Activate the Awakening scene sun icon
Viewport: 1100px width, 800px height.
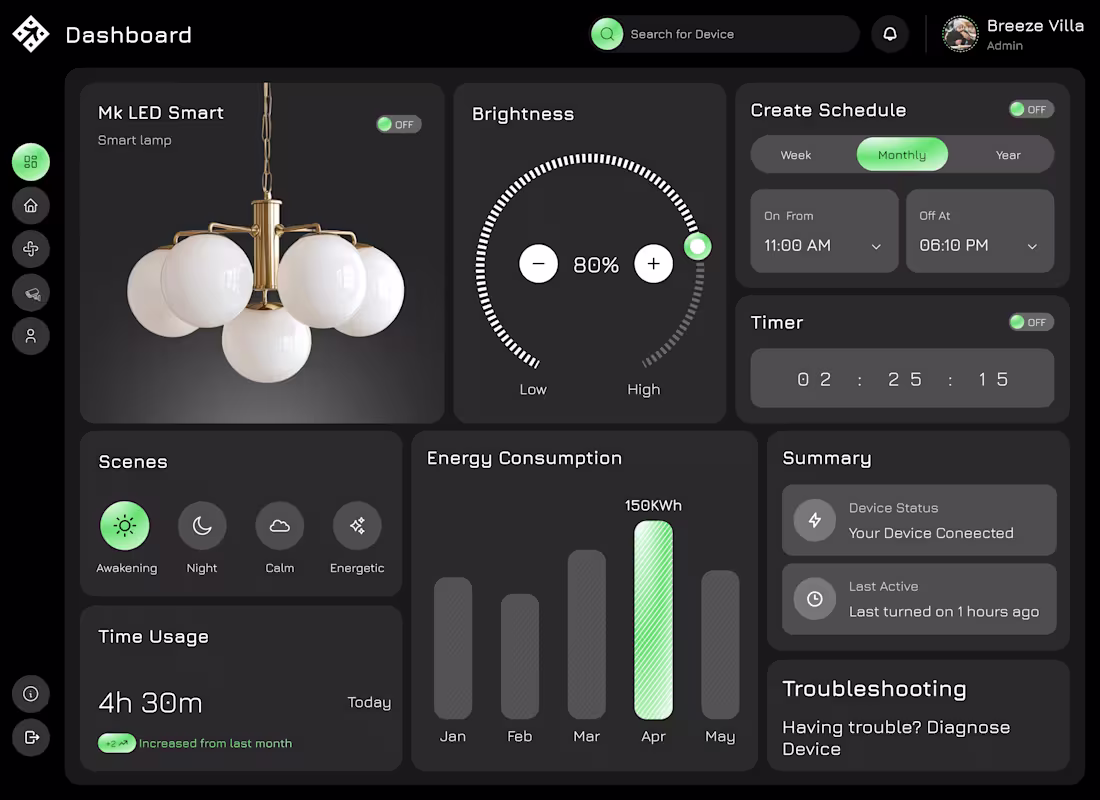125,525
